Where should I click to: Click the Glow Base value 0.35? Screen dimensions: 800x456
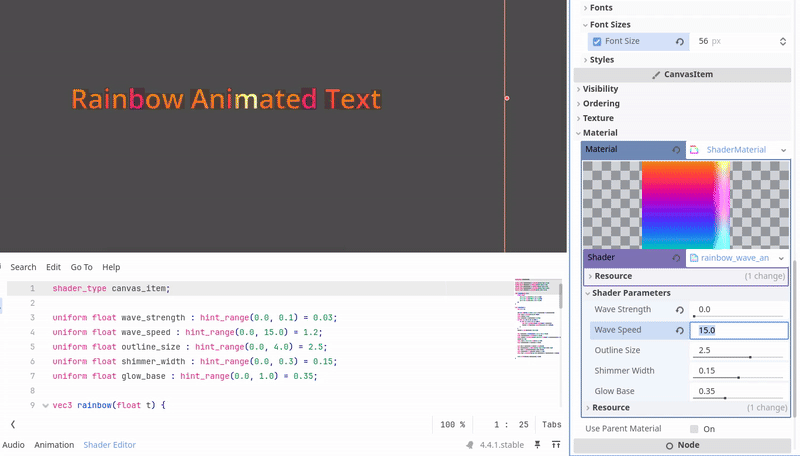[707, 391]
